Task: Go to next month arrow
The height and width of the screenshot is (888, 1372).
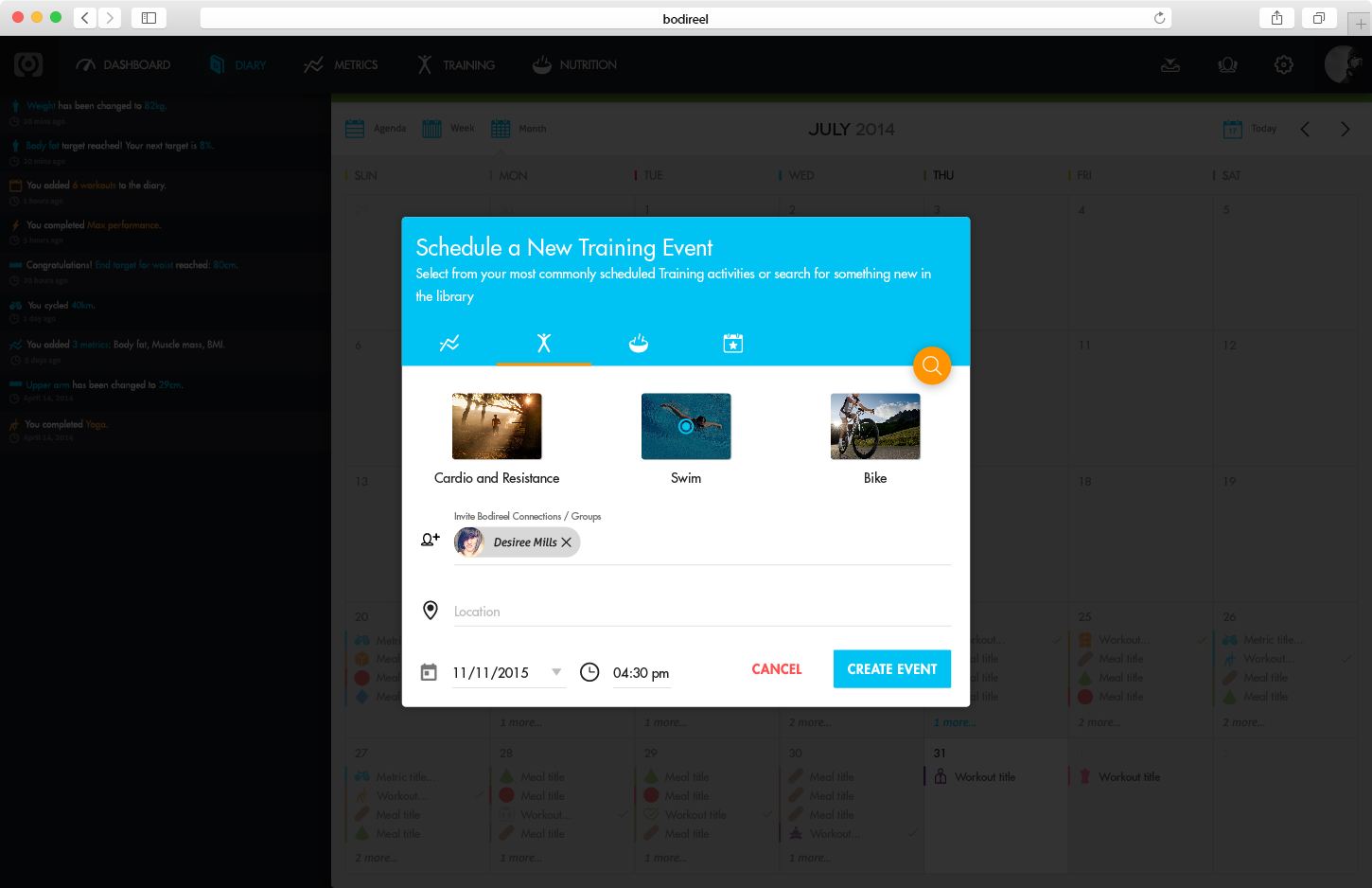Action: pos(1346,129)
